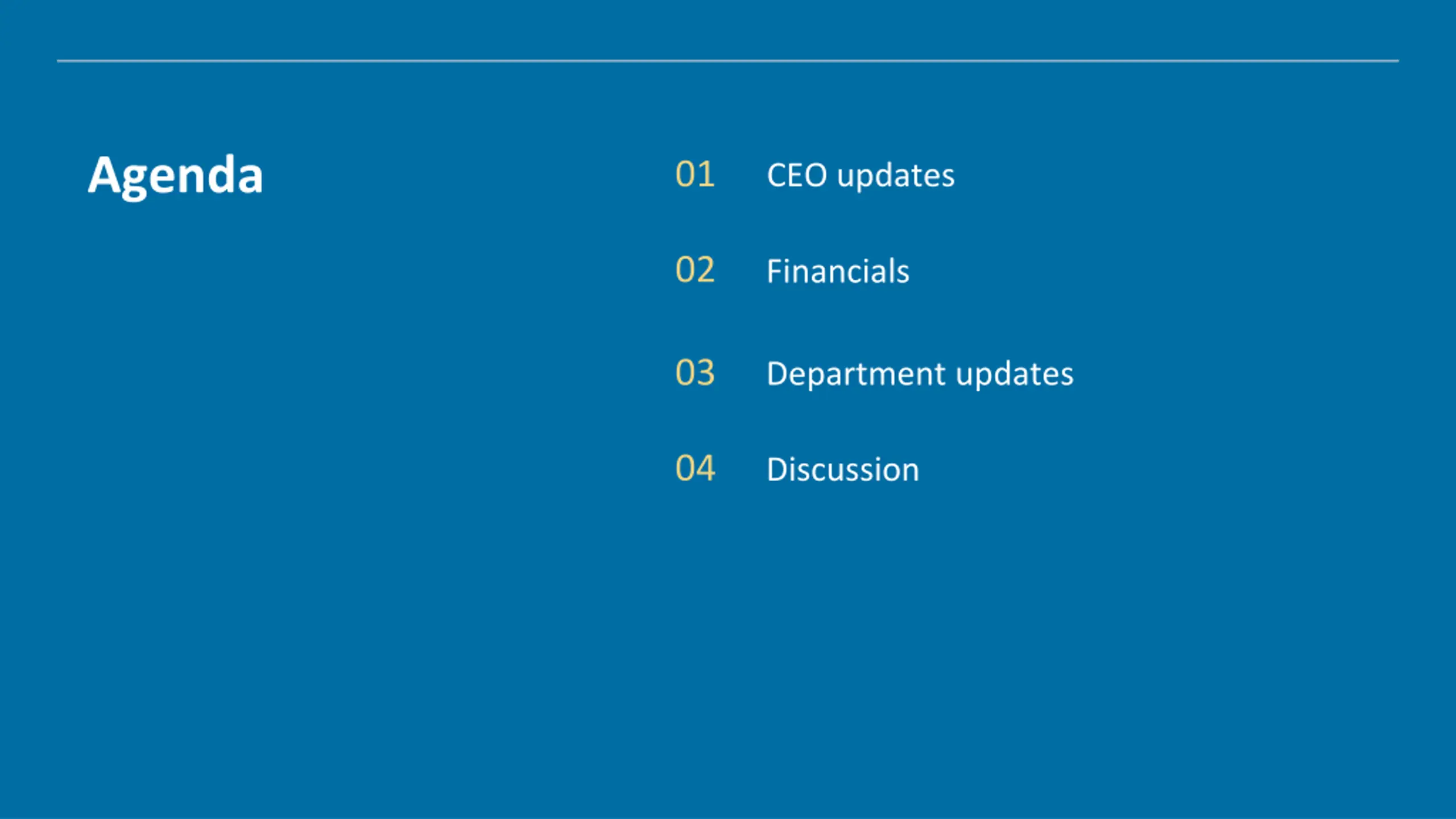
Task: Click blank slide area below Discussion item
Action: (x=853, y=626)
